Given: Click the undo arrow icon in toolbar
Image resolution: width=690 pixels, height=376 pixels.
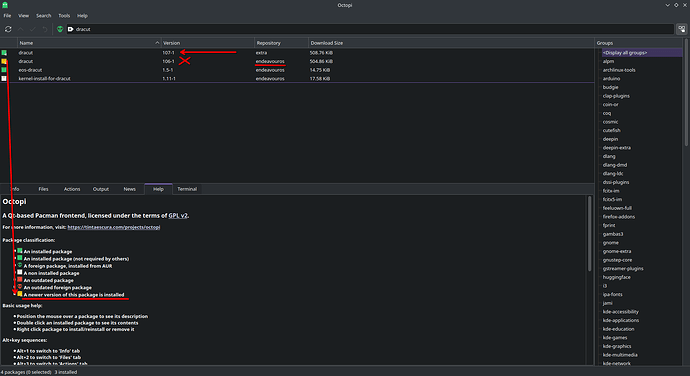Looking at the screenshot, I should point(45,29).
